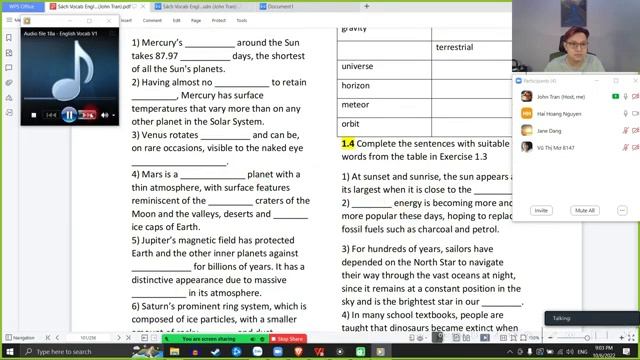Viewport: 640px width, 360px height.
Task: Jump to the first page arrow
Action: pyautogui.click(x=48, y=338)
